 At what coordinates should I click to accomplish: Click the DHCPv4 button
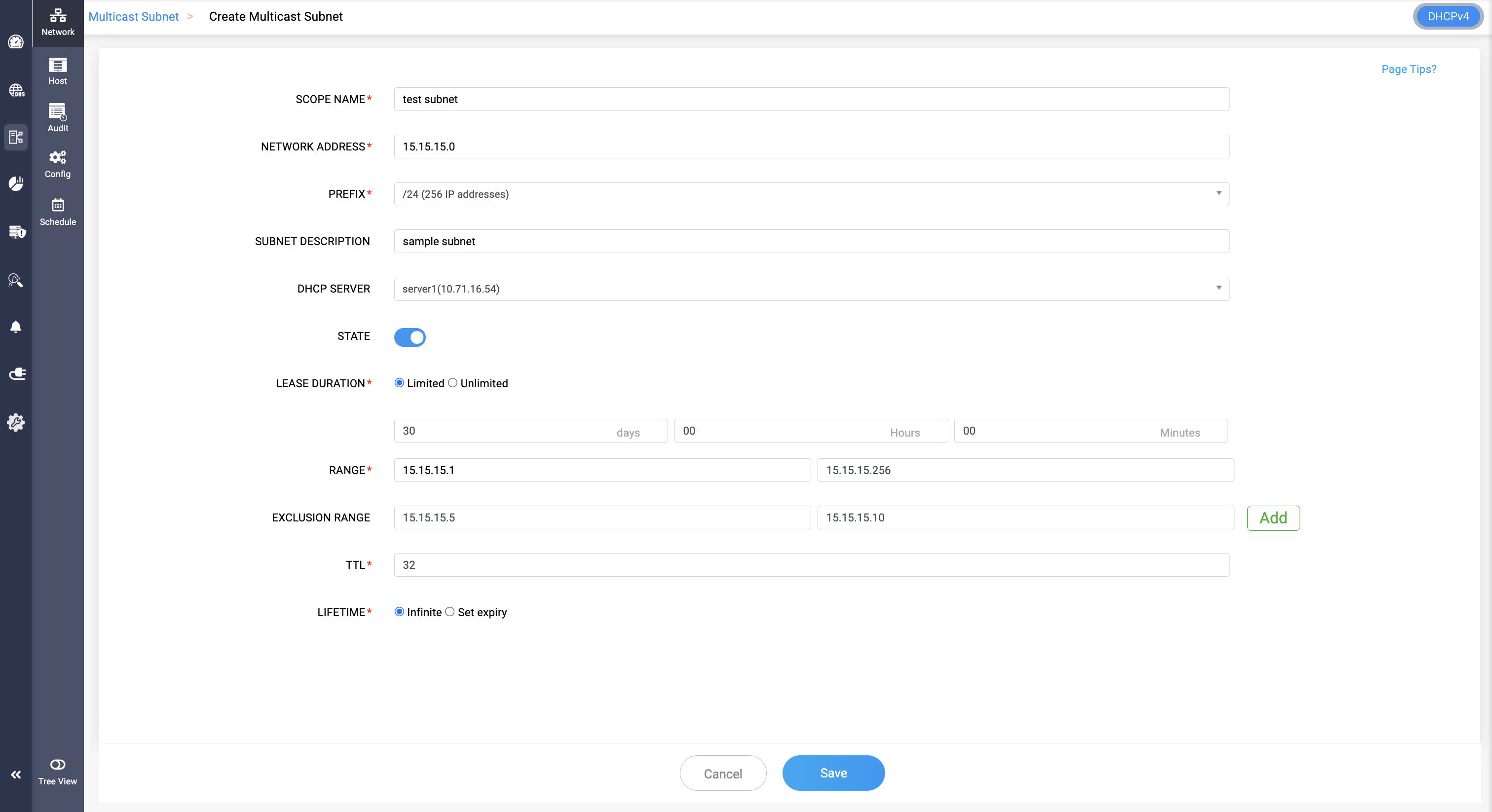tap(1448, 16)
